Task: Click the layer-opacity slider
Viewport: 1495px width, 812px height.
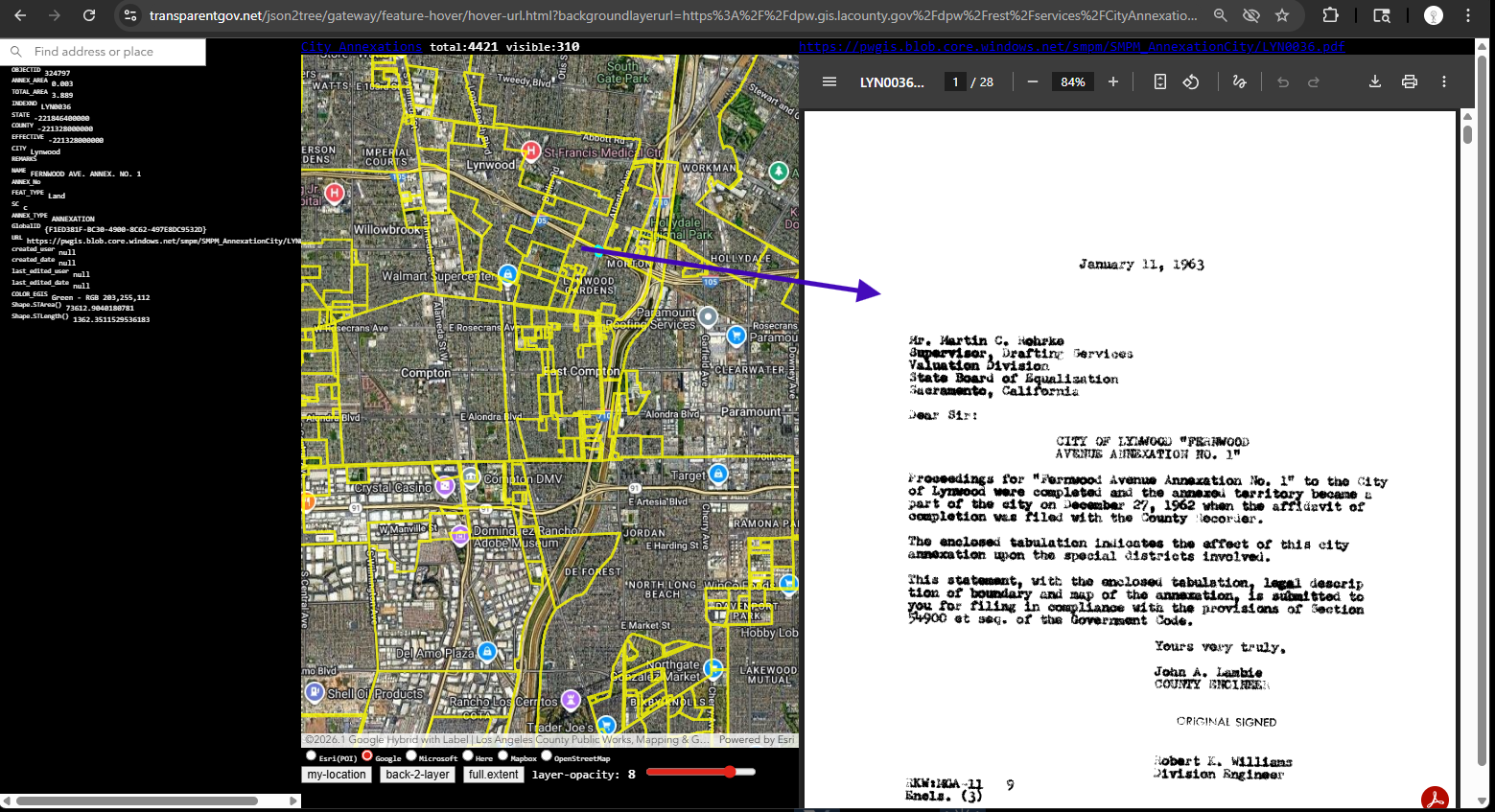Action: point(701,772)
